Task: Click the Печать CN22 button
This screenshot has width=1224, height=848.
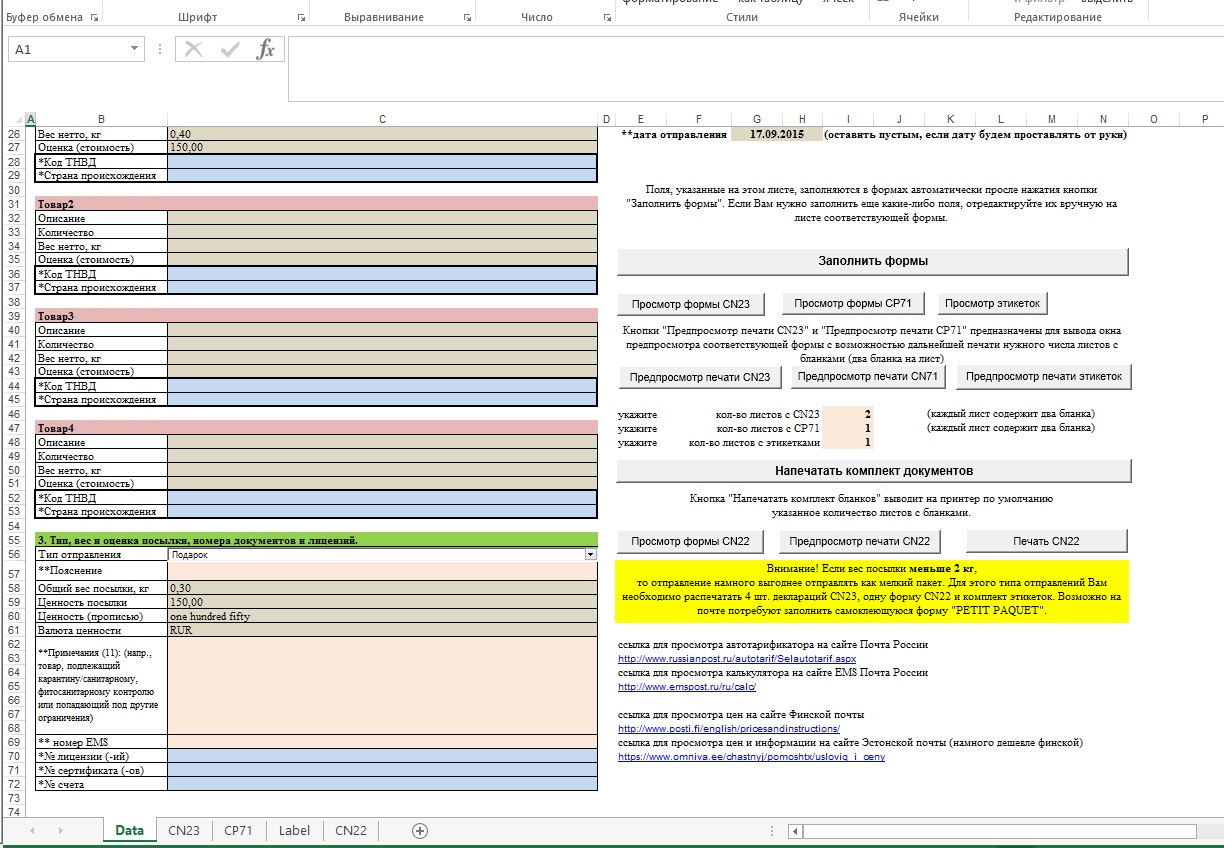Action: [1045, 541]
